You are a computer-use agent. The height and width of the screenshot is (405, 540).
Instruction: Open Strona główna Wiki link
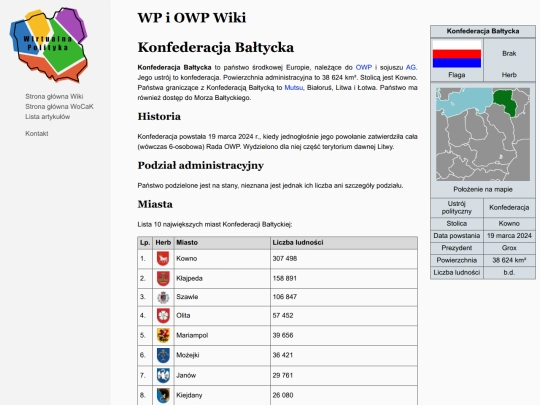point(54,96)
